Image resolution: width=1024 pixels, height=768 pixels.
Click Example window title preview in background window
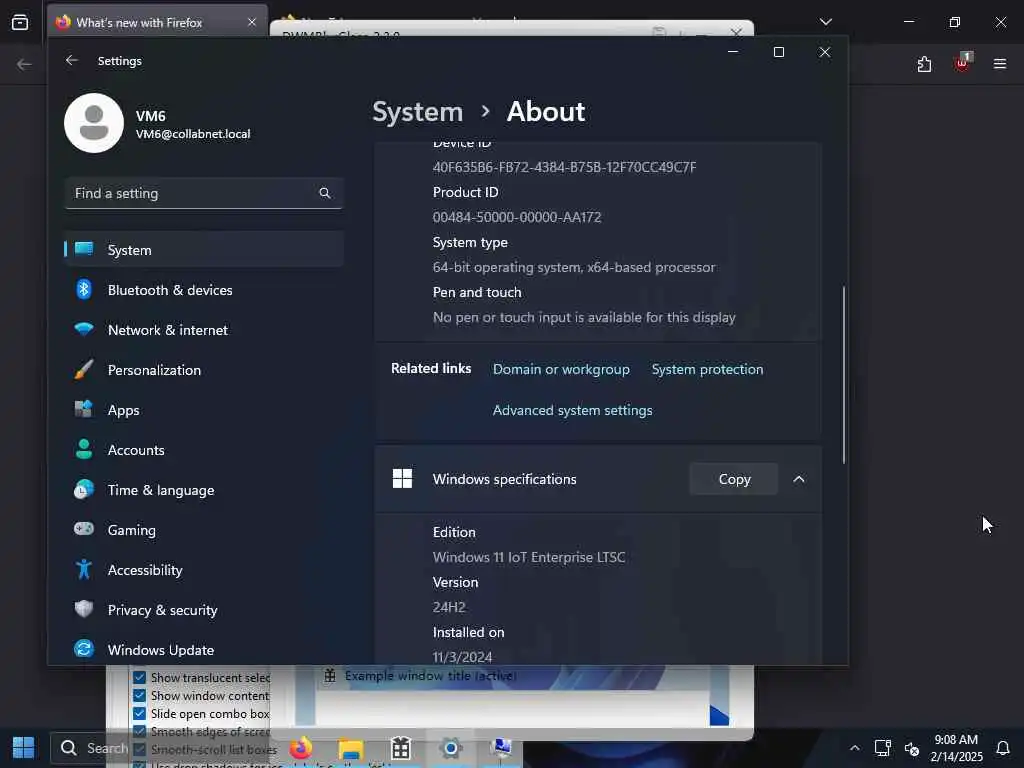[430, 675]
